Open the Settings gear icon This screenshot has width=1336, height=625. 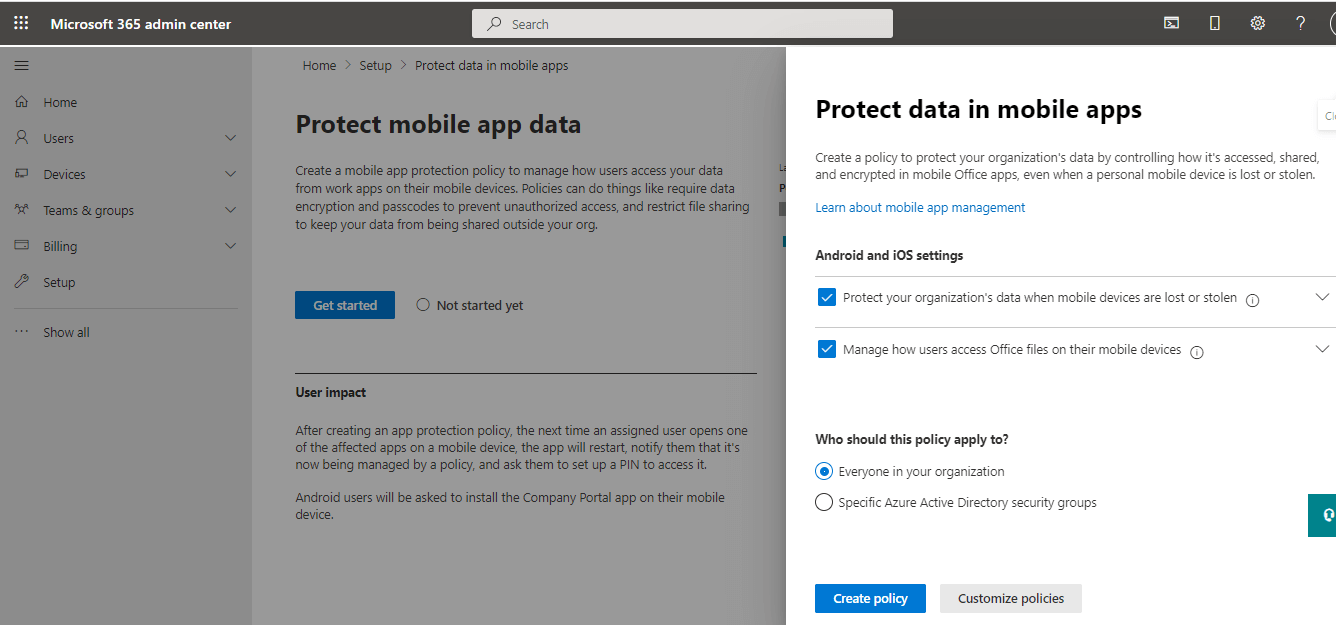pyautogui.click(x=1258, y=23)
